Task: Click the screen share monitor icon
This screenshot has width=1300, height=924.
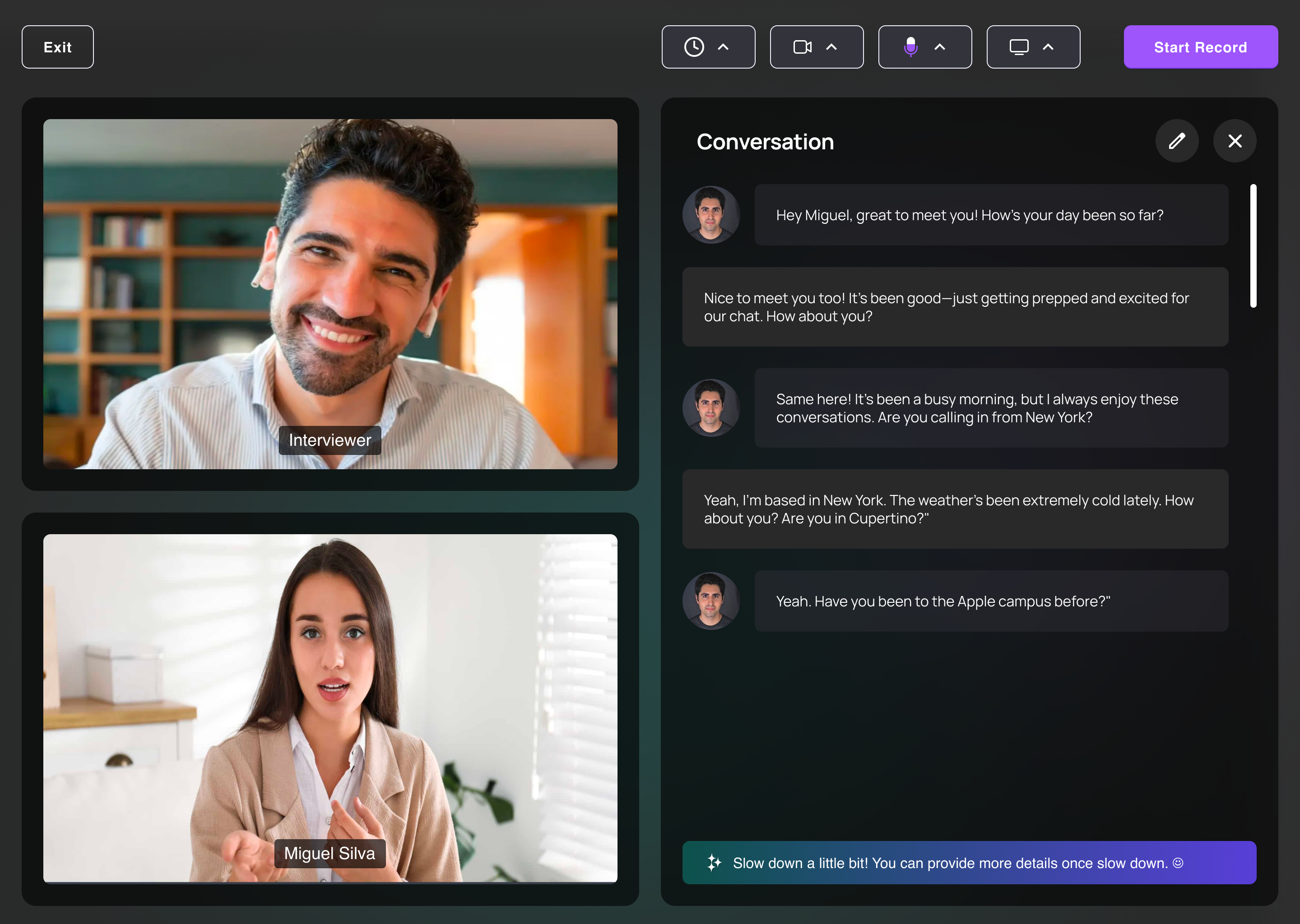Action: (x=1019, y=47)
